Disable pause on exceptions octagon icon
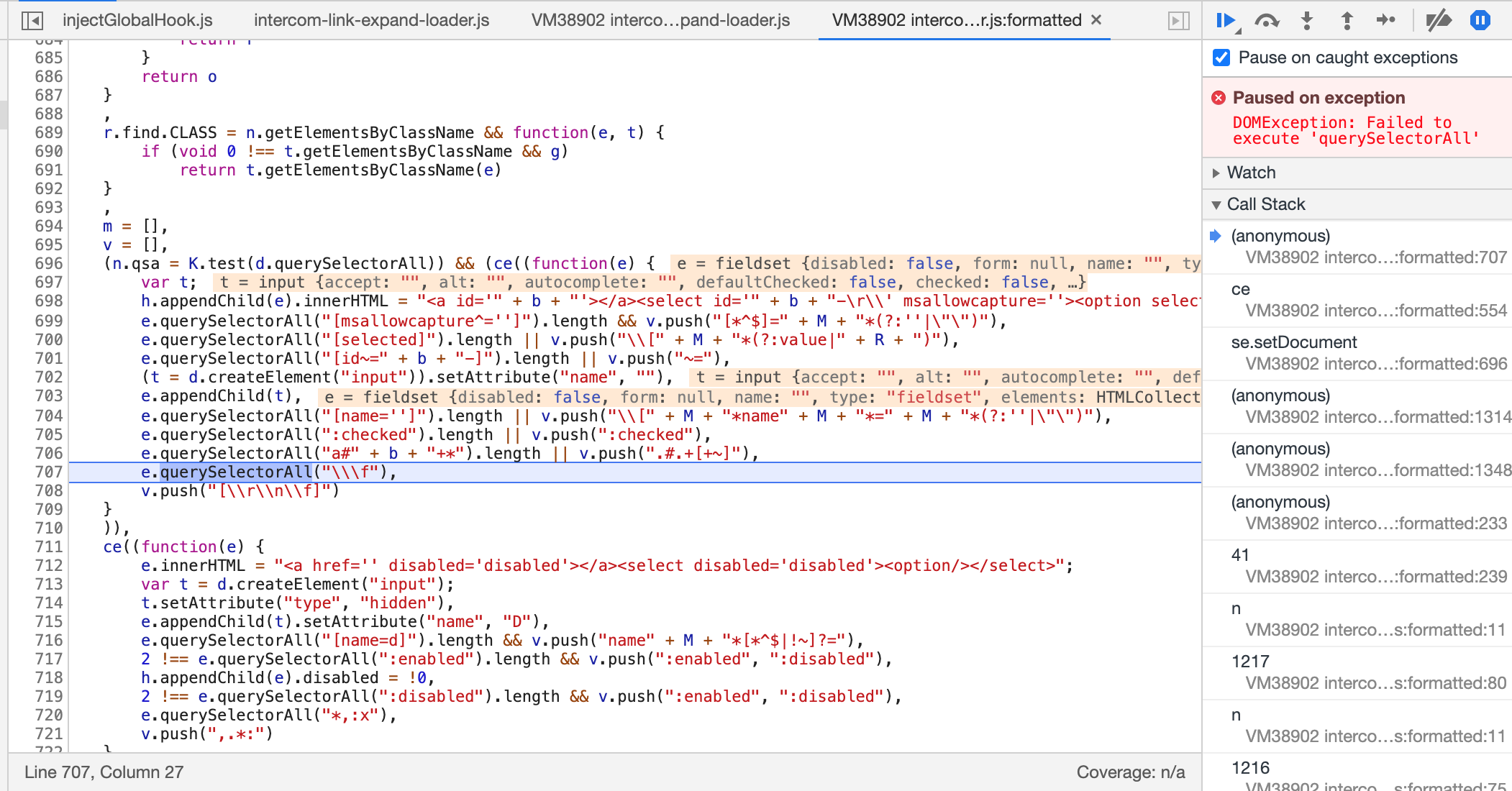This screenshot has height=791, width=1512. coord(1481,21)
